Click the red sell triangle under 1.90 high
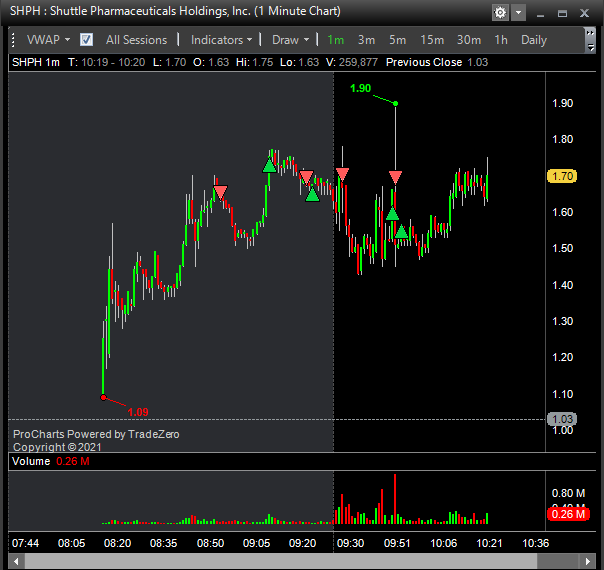The width and height of the screenshot is (604, 570). coord(395,177)
